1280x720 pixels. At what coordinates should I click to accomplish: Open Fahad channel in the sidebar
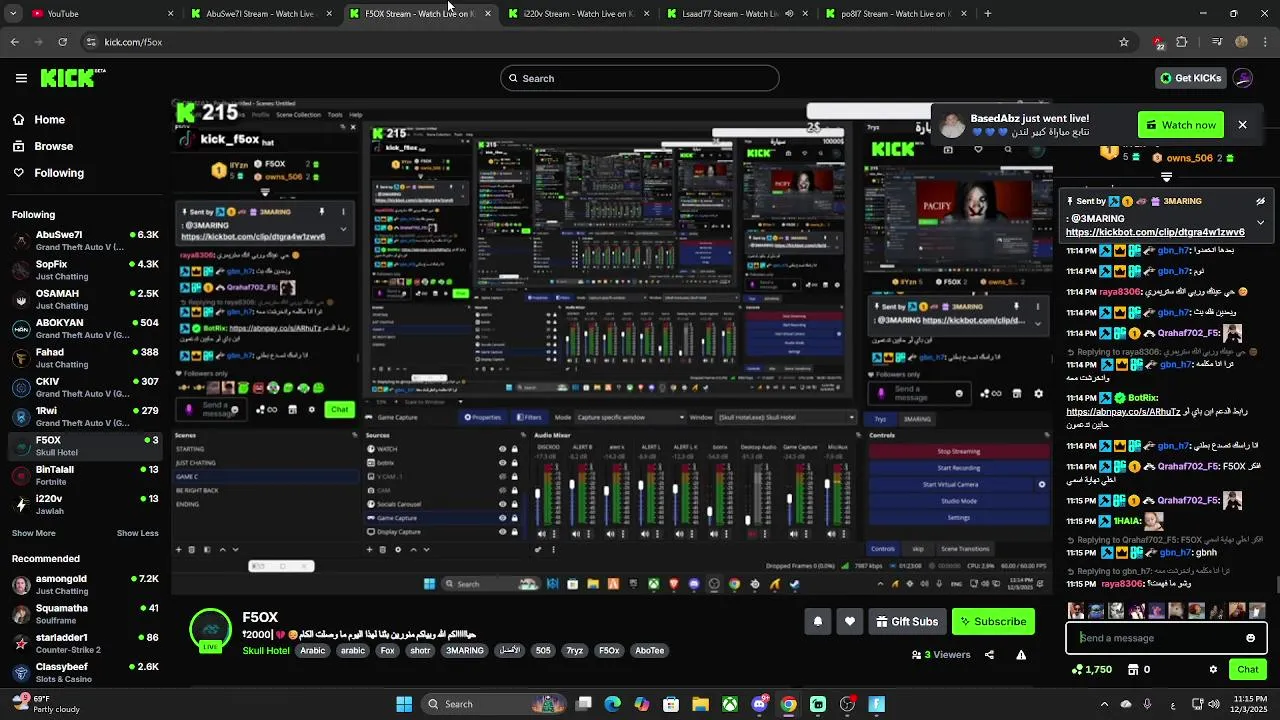[x=85, y=358]
